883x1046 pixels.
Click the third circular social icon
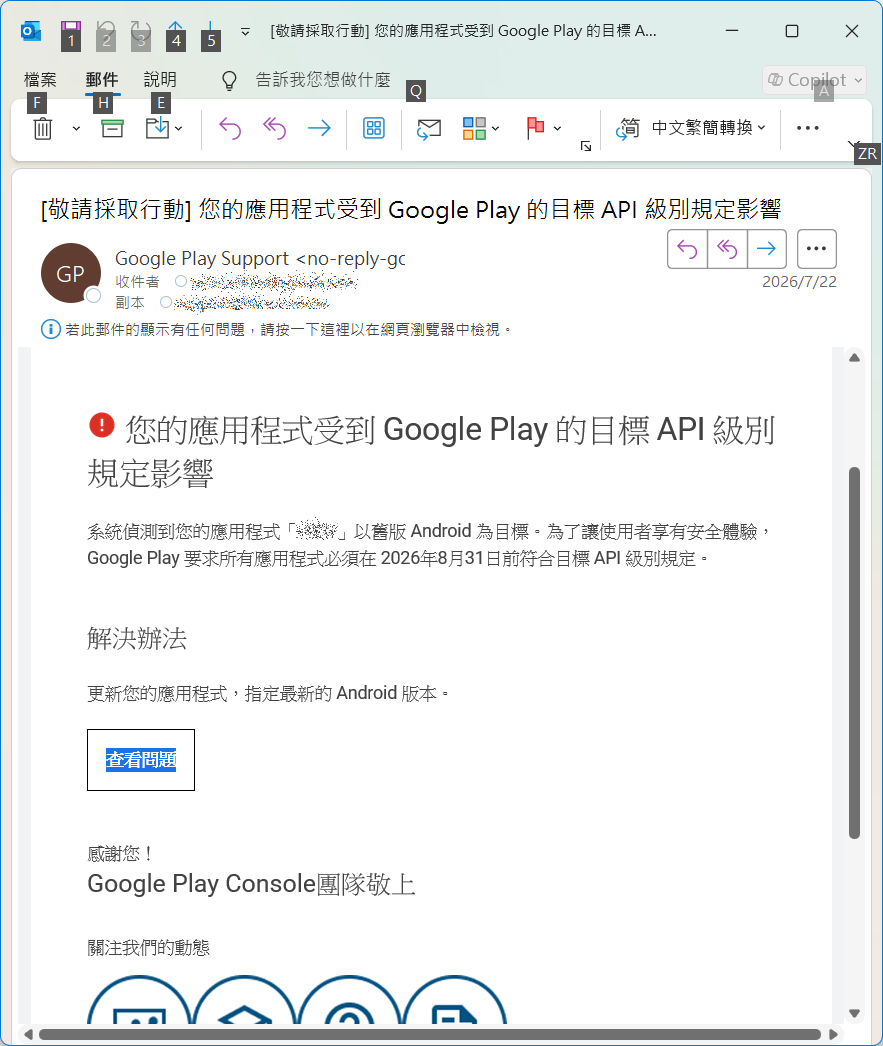pos(349,1000)
